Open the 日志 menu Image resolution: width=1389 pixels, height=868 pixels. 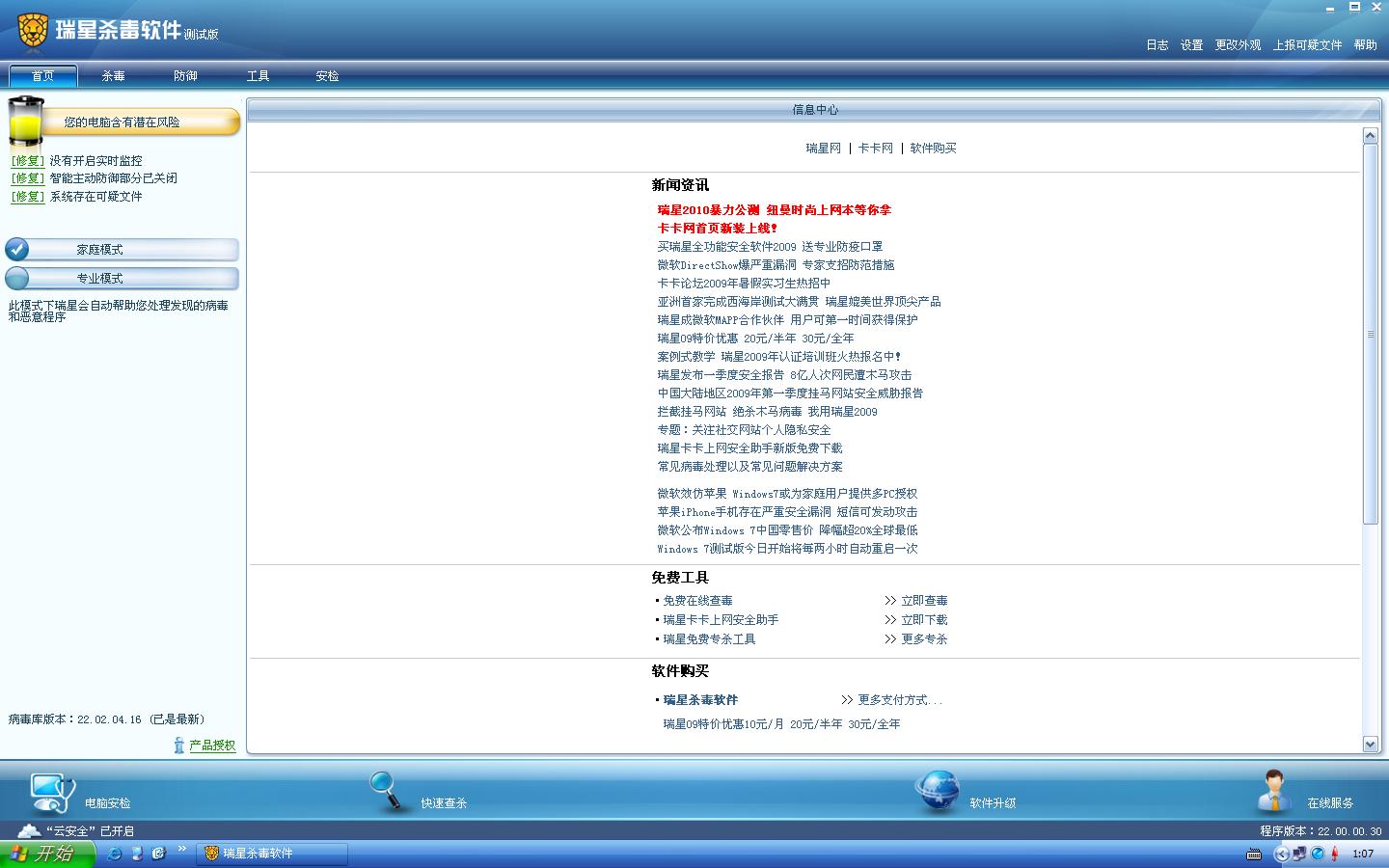pos(1157,45)
